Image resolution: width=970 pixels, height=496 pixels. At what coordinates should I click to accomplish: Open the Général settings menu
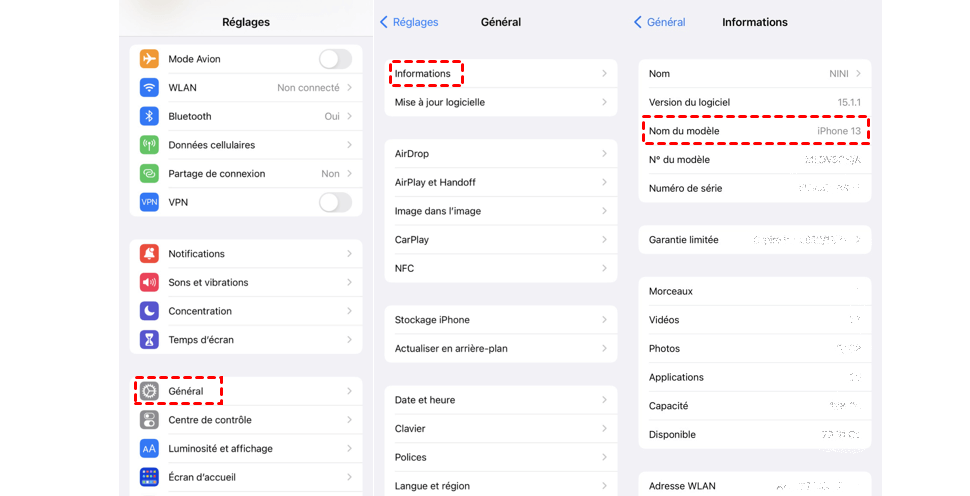click(x=185, y=391)
